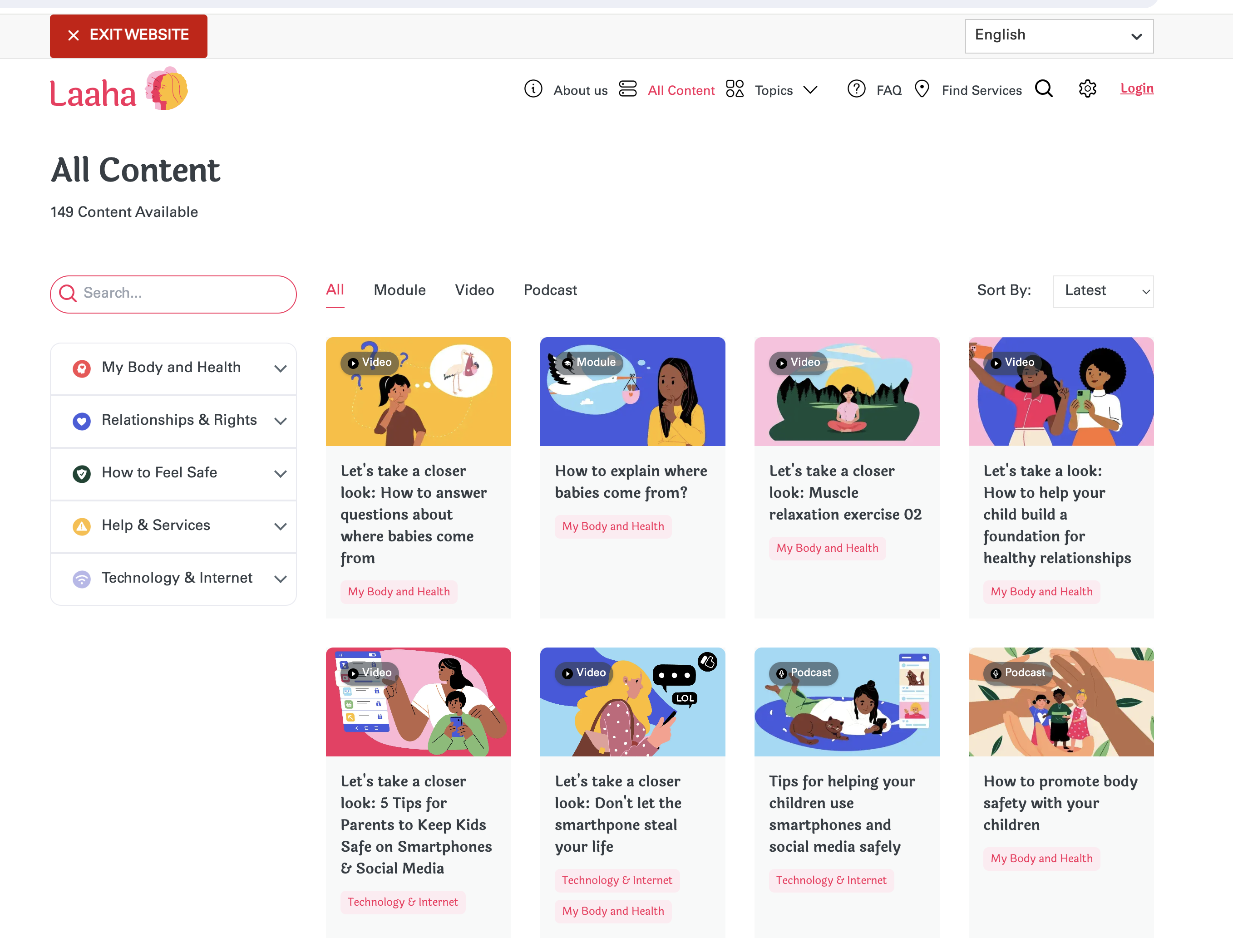Click the FAQ question mark icon
Screen dimensions: 1233x952
pos(856,89)
